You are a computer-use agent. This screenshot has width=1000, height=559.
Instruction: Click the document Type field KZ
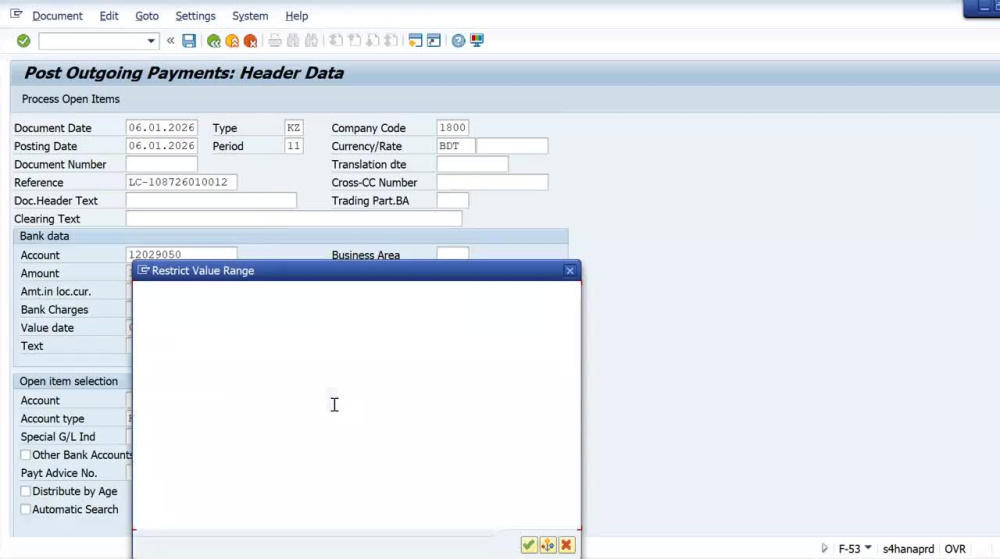click(293, 127)
